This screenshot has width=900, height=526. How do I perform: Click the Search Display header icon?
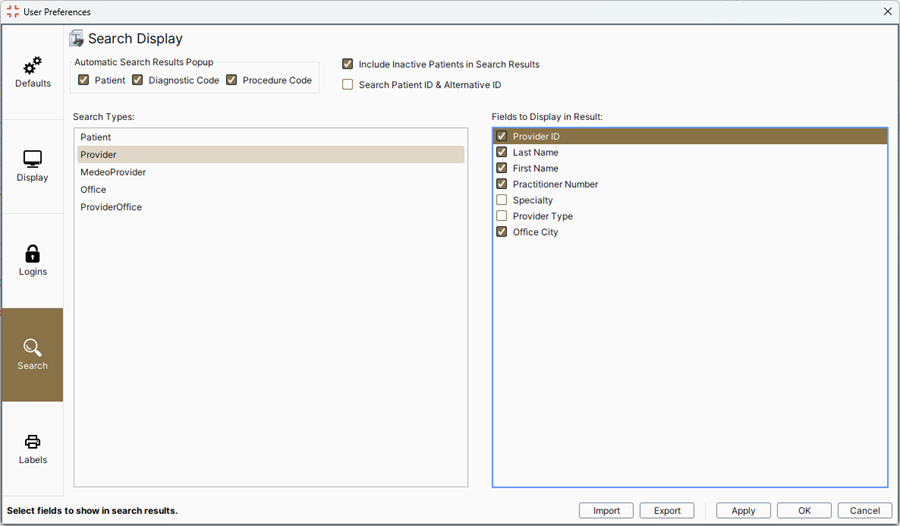click(x=76, y=39)
